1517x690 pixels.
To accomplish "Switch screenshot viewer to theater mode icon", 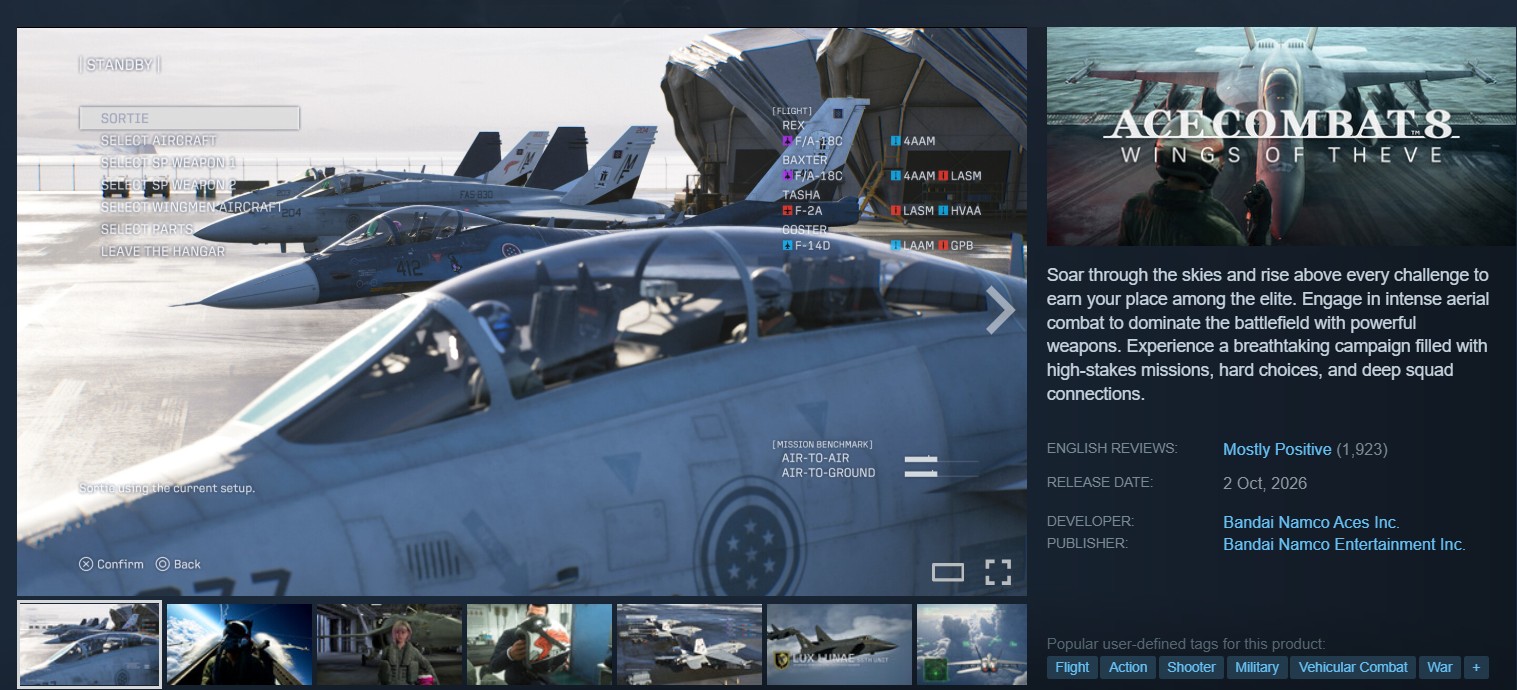I will tap(948, 572).
